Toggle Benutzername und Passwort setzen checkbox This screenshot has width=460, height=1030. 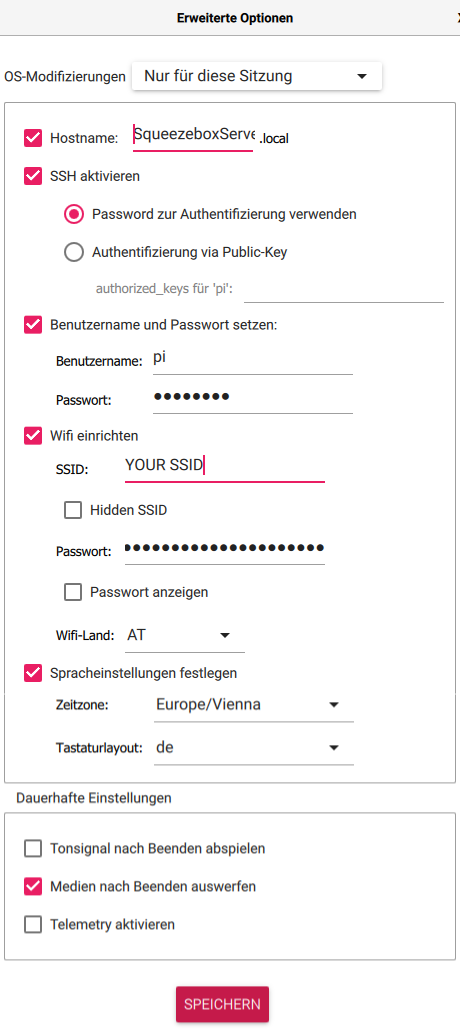(x=33, y=325)
